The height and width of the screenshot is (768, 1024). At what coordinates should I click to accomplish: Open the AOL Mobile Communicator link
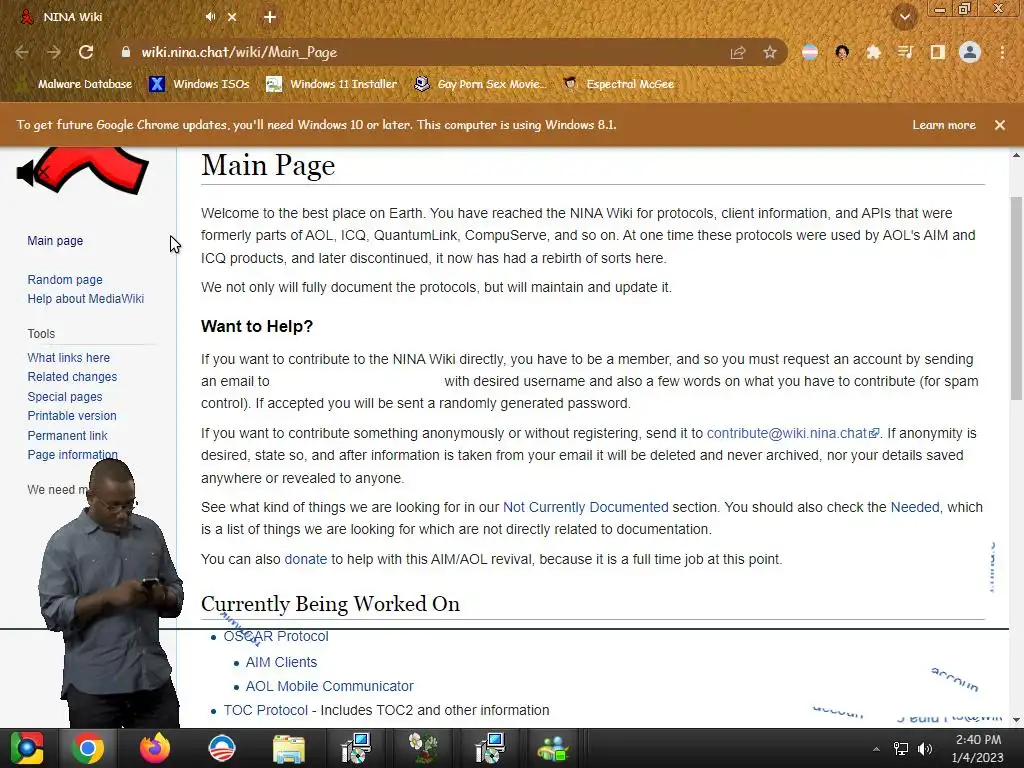coord(329,686)
